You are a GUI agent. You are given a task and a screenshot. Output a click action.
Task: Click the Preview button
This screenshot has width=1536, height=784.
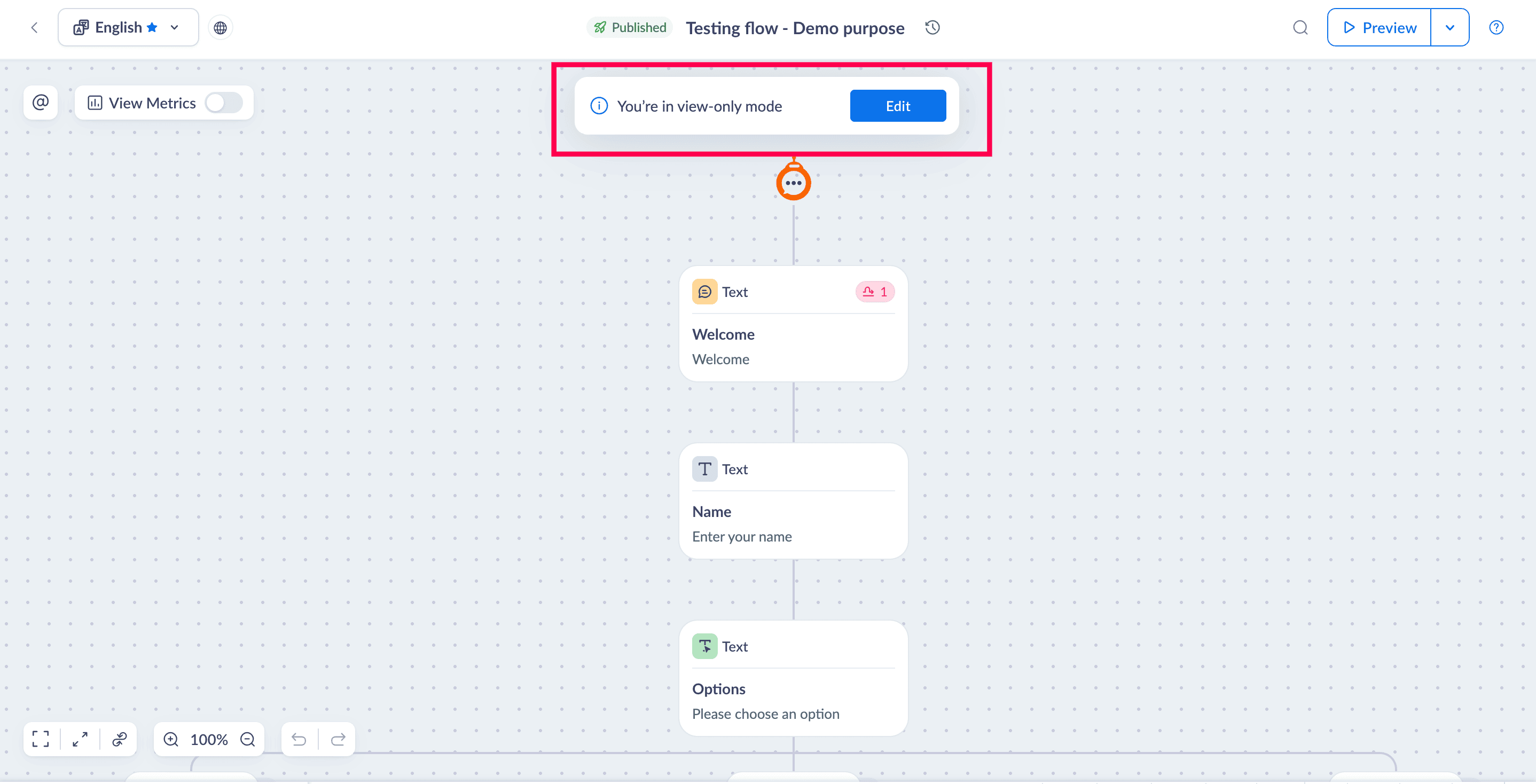tap(1378, 27)
